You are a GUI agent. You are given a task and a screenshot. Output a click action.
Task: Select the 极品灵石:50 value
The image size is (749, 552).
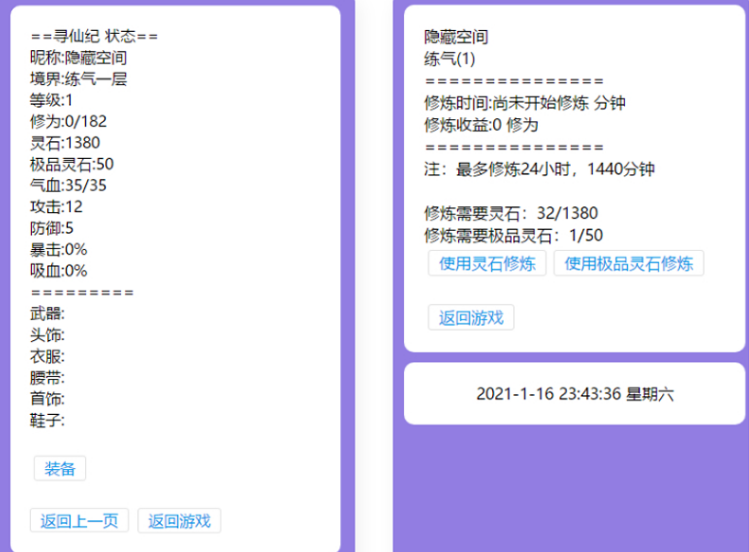72,164
